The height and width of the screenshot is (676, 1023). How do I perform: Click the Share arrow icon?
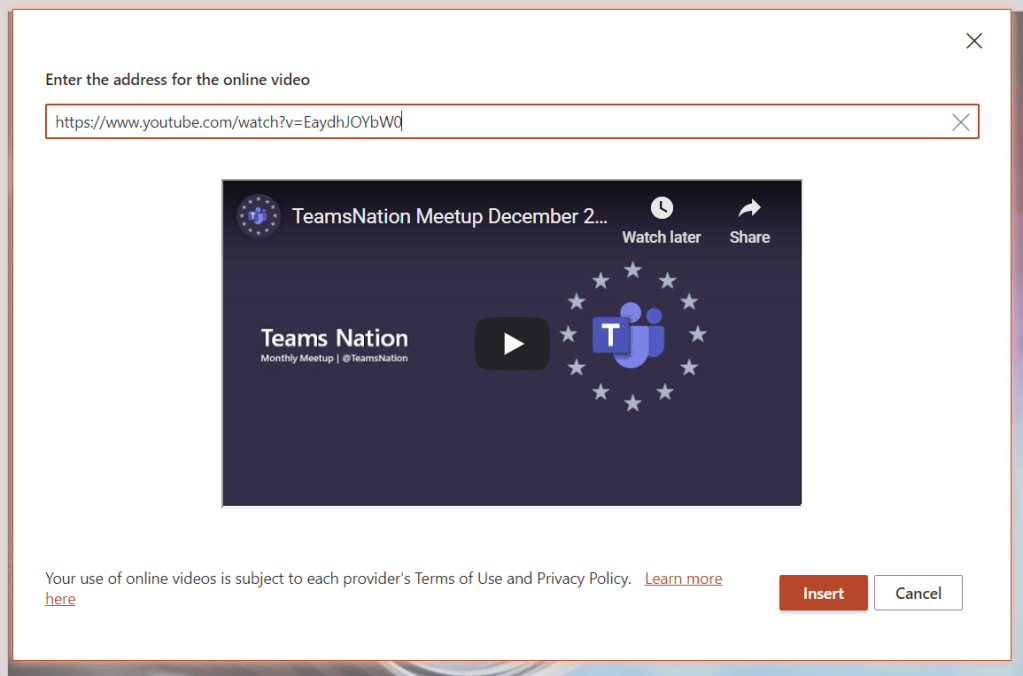click(749, 208)
